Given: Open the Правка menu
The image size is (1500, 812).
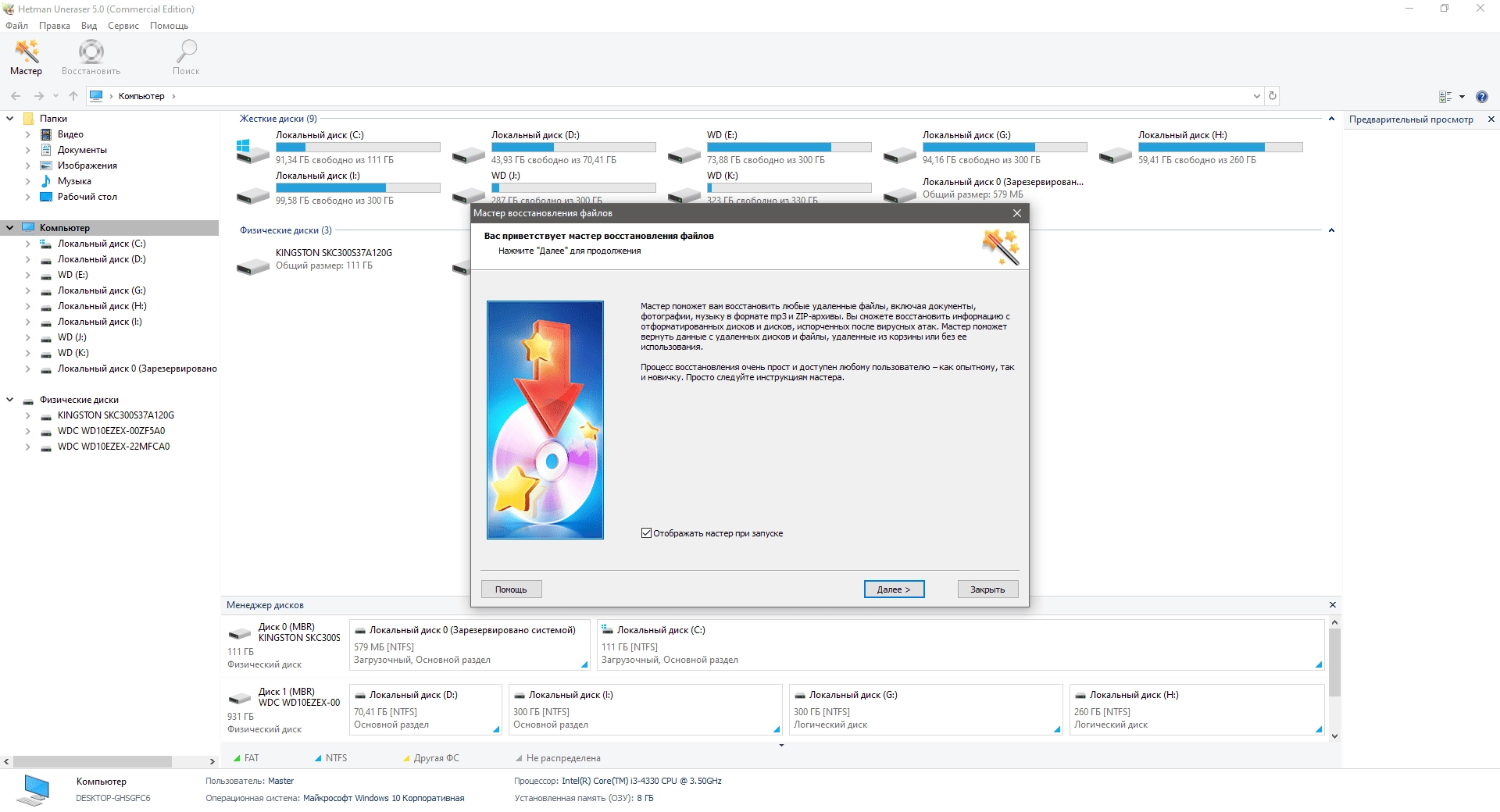Looking at the screenshot, I should pyautogui.click(x=55, y=26).
